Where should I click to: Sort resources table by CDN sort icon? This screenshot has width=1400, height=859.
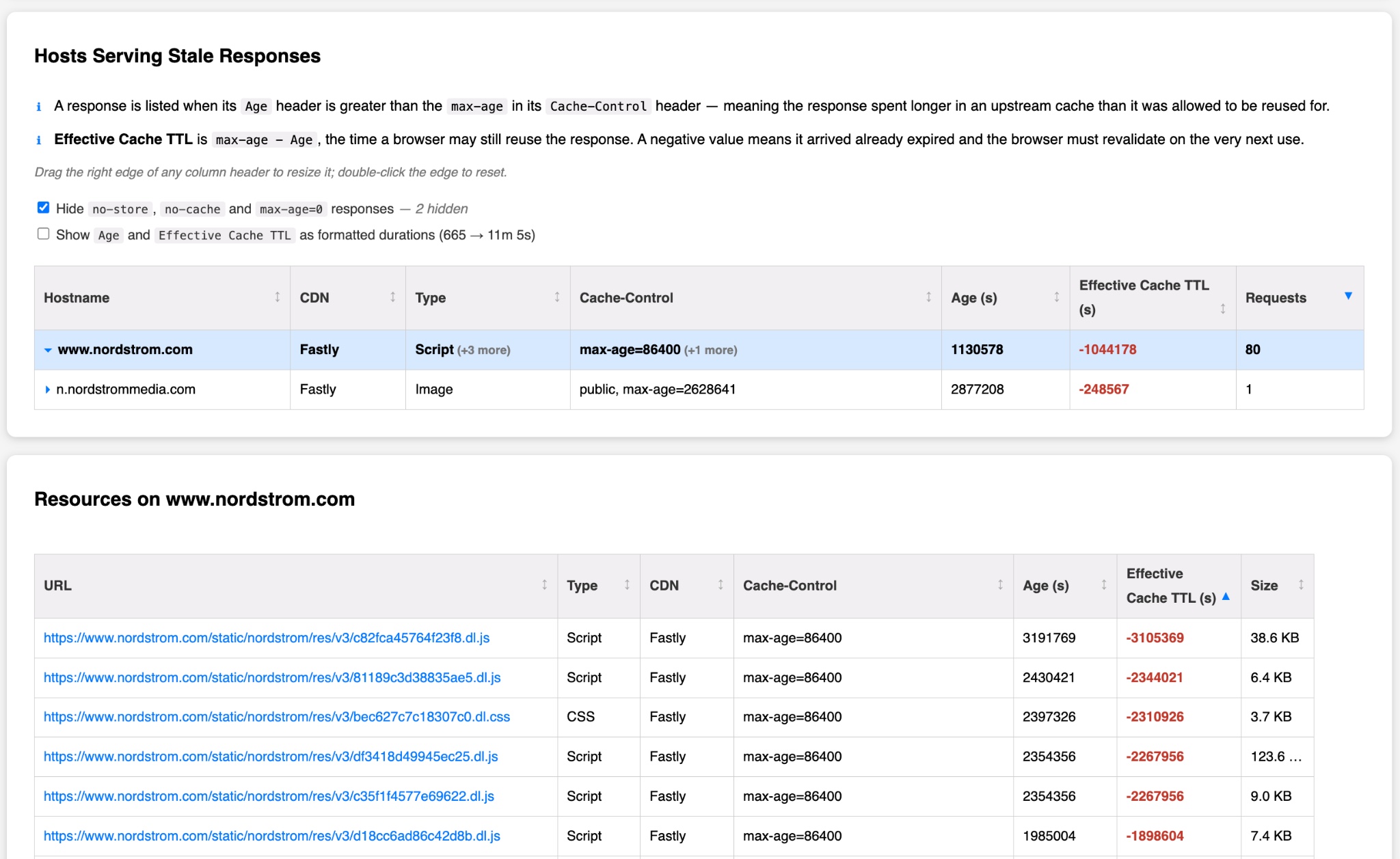click(721, 585)
